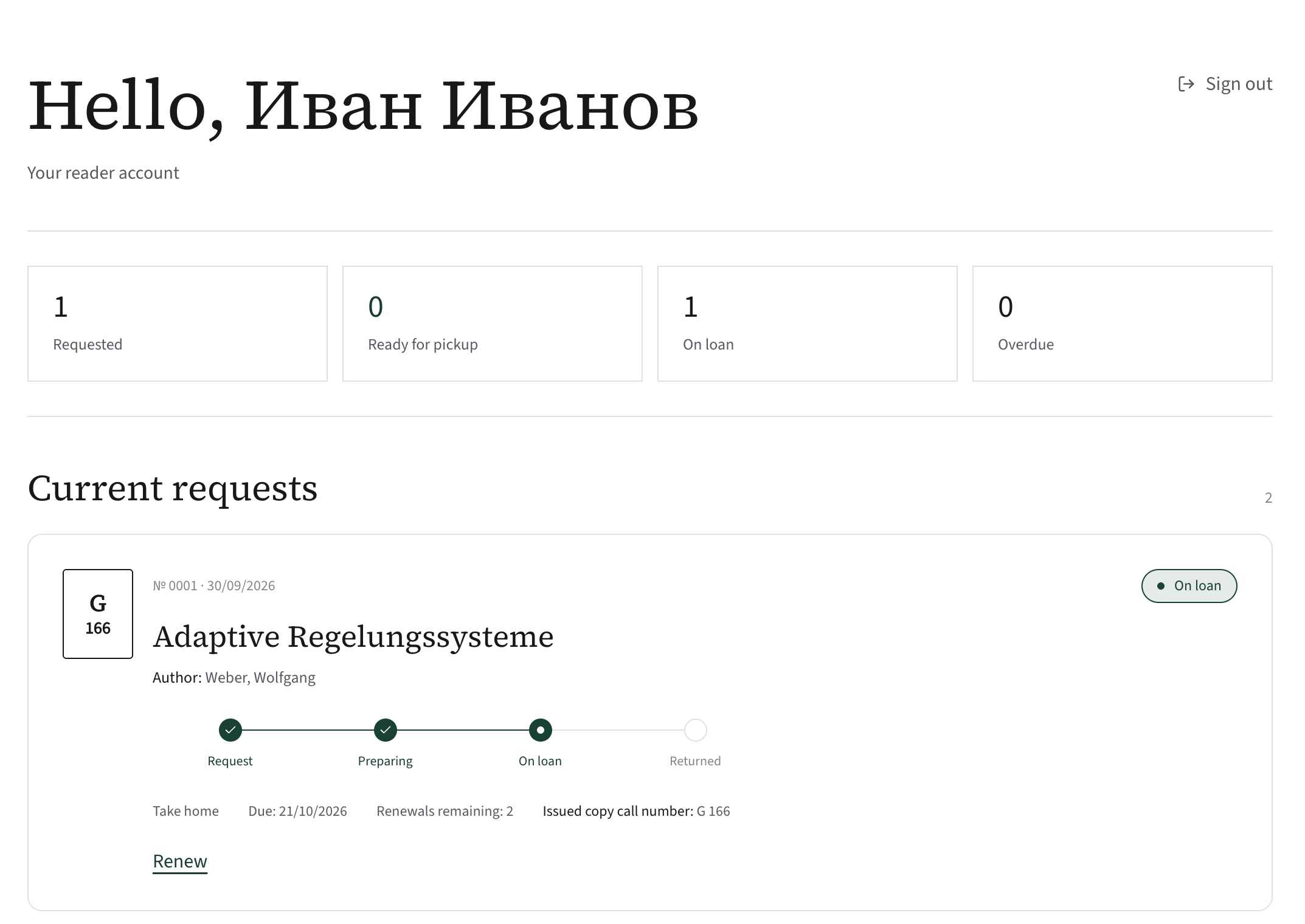Click Your reader account subtitle

[103, 173]
